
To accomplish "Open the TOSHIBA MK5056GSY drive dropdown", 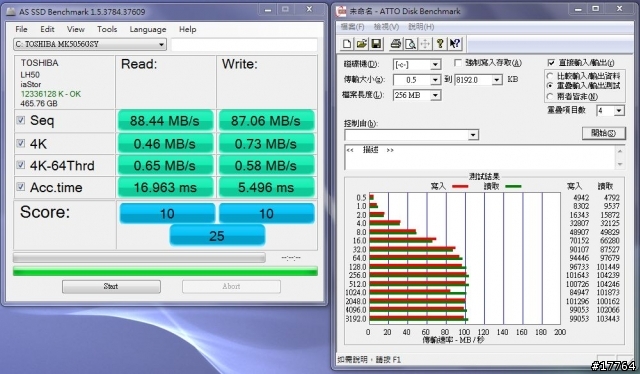I will pyautogui.click(x=90, y=44).
